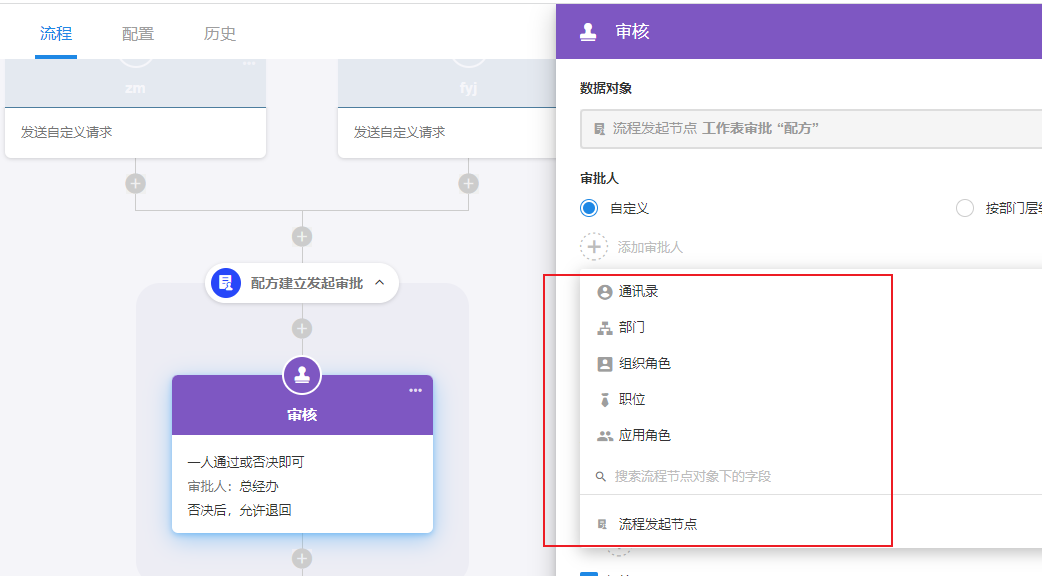The height and width of the screenshot is (576, 1042).
Task: Click the tie icon next to 职位
Action: pyautogui.click(x=604, y=400)
